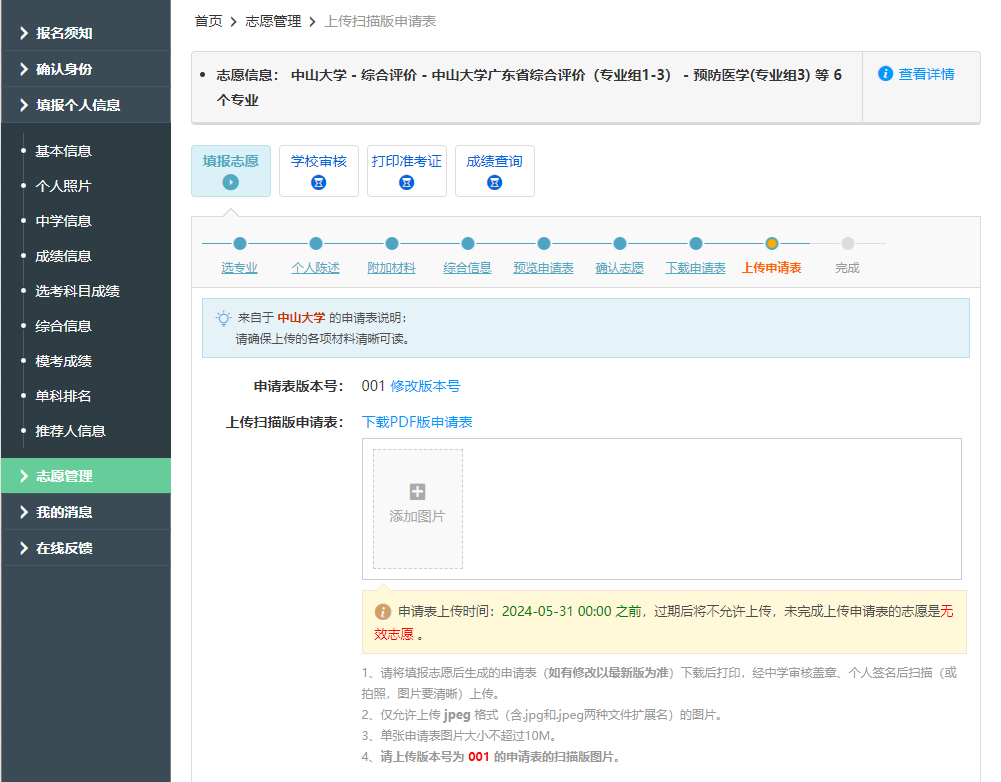Click the hourglass icon under 学校审核
This screenshot has height=782, width=1001.
point(319,180)
